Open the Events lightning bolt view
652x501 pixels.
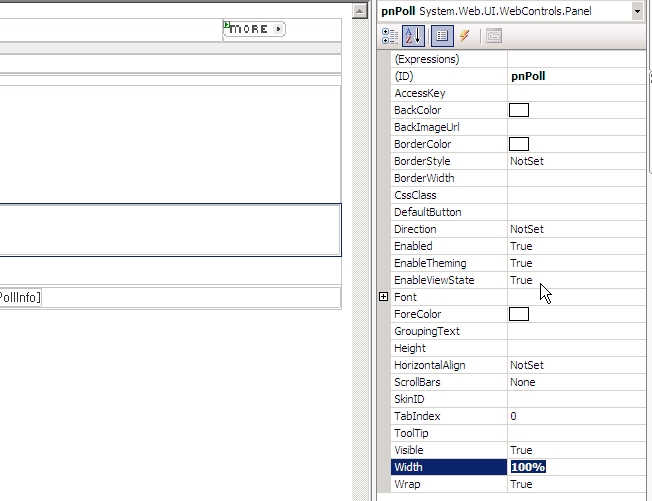(464, 36)
